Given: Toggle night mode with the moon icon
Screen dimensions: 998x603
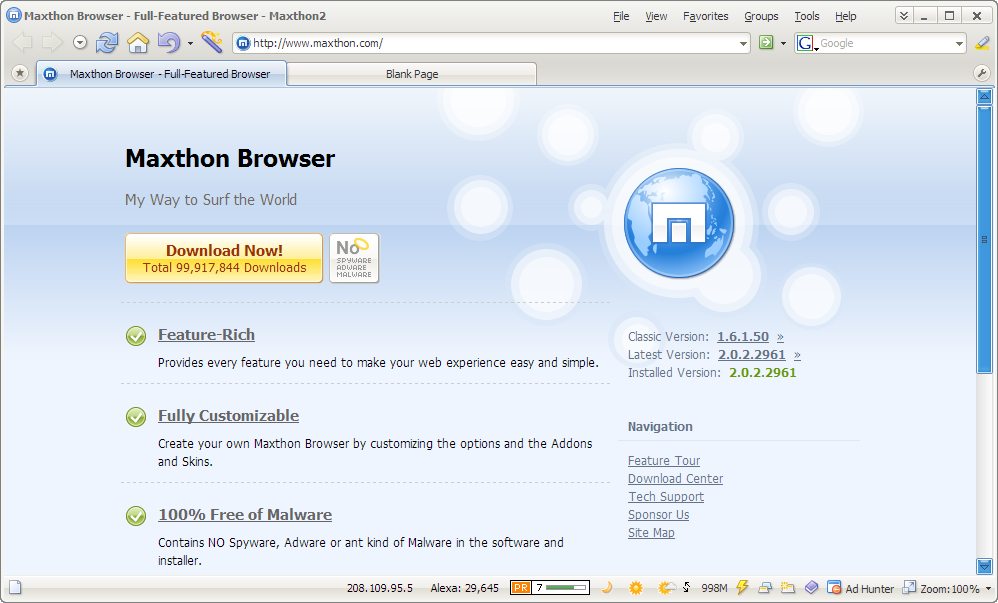Looking at the screenshot, I should pyautogui.click(x=607, y=588).
